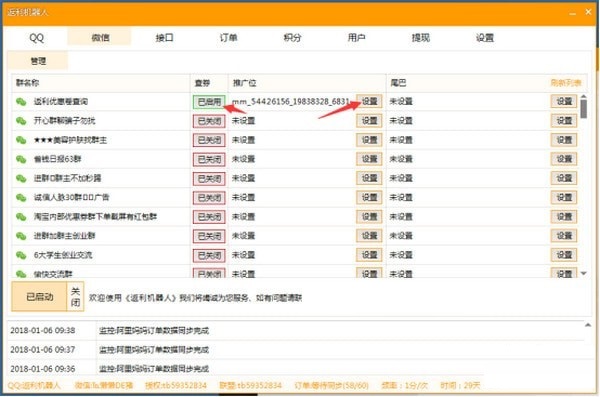The image size is (600, 397).
Task: Select the mm_54426156 promotion ID text
Action: click(x=291, y=102)
